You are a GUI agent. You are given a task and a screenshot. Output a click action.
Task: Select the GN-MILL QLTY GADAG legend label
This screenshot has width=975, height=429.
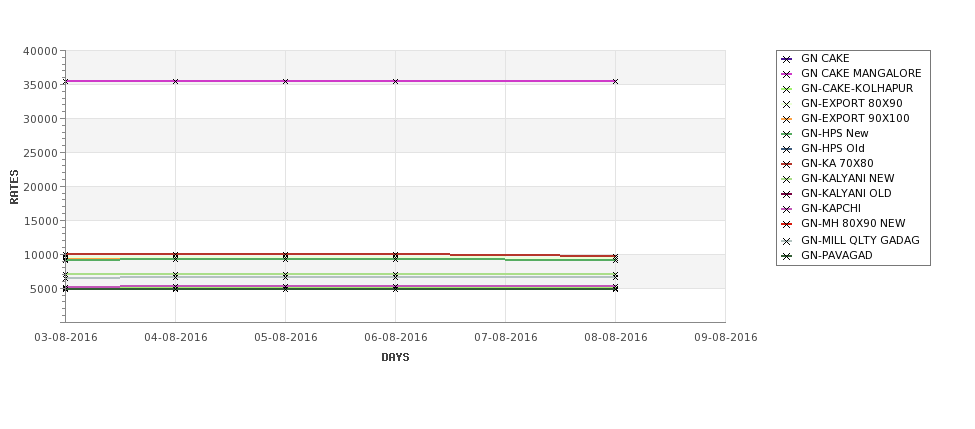tap(860, 240)
